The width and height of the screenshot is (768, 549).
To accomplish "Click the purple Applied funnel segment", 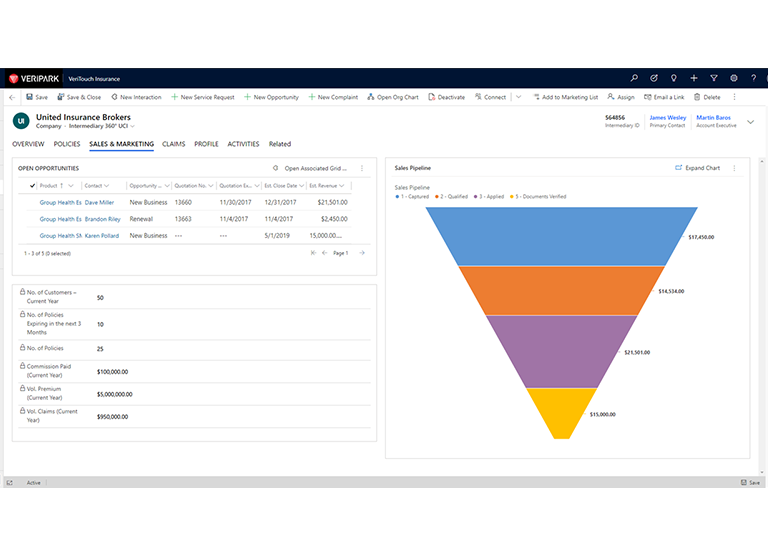I will pos(561,352).
